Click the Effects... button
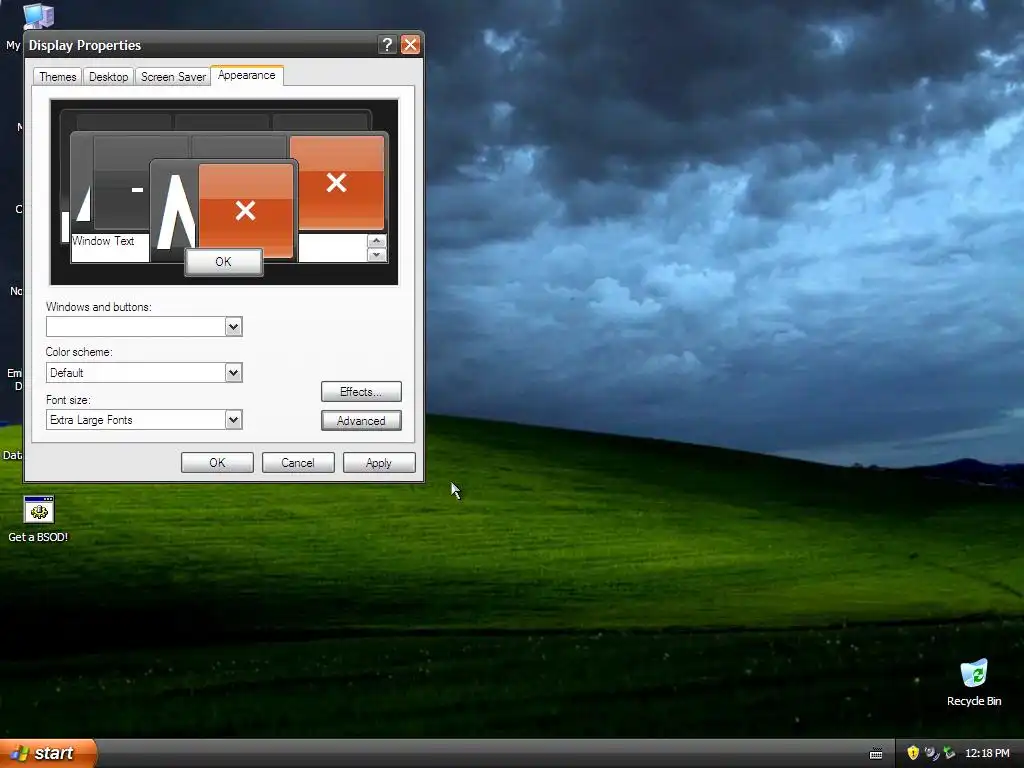 tap(361, 392)
